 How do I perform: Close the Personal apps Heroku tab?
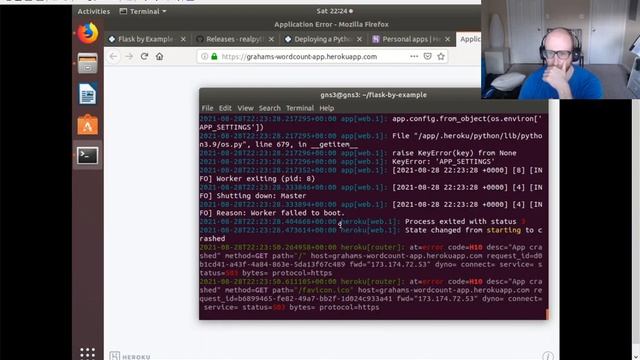point(447,39)
